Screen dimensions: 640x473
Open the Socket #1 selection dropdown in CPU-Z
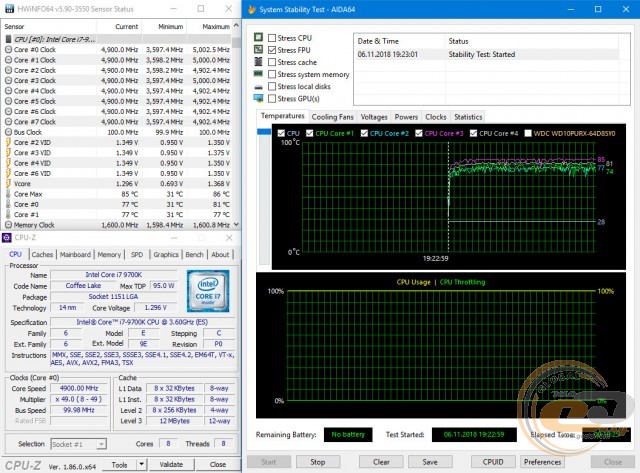tap(102, 444)
